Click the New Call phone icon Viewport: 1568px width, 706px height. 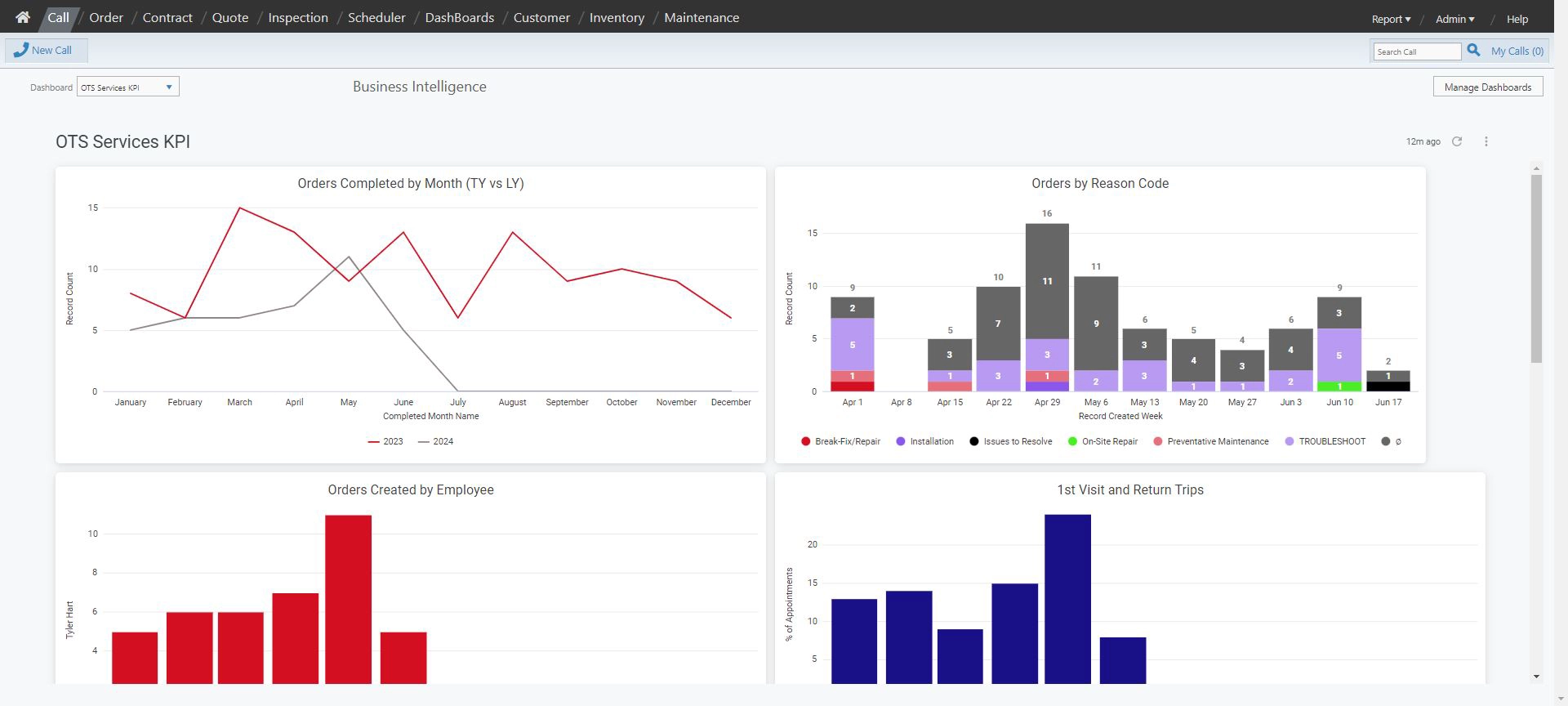21,50
